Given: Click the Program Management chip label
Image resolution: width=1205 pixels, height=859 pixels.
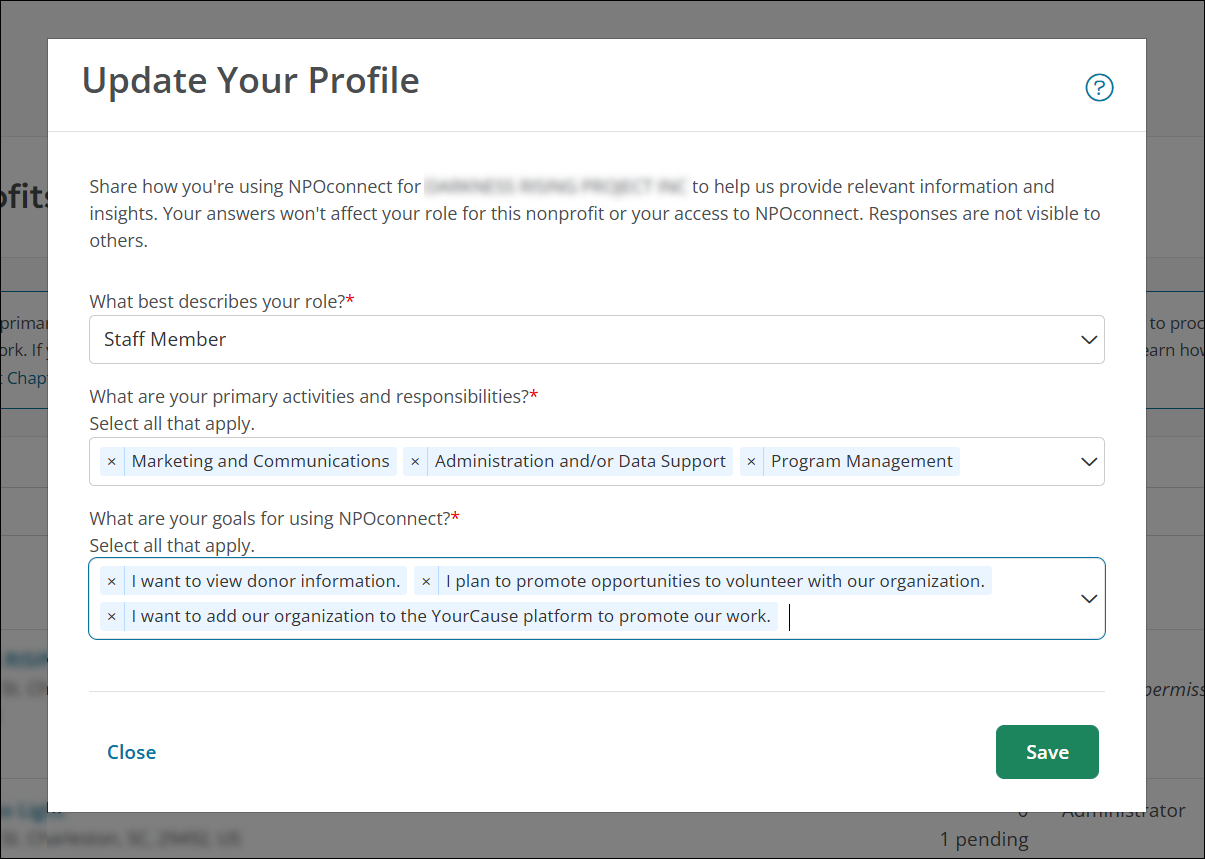Looking at the screenshot, I should click(x=861, y=462).
